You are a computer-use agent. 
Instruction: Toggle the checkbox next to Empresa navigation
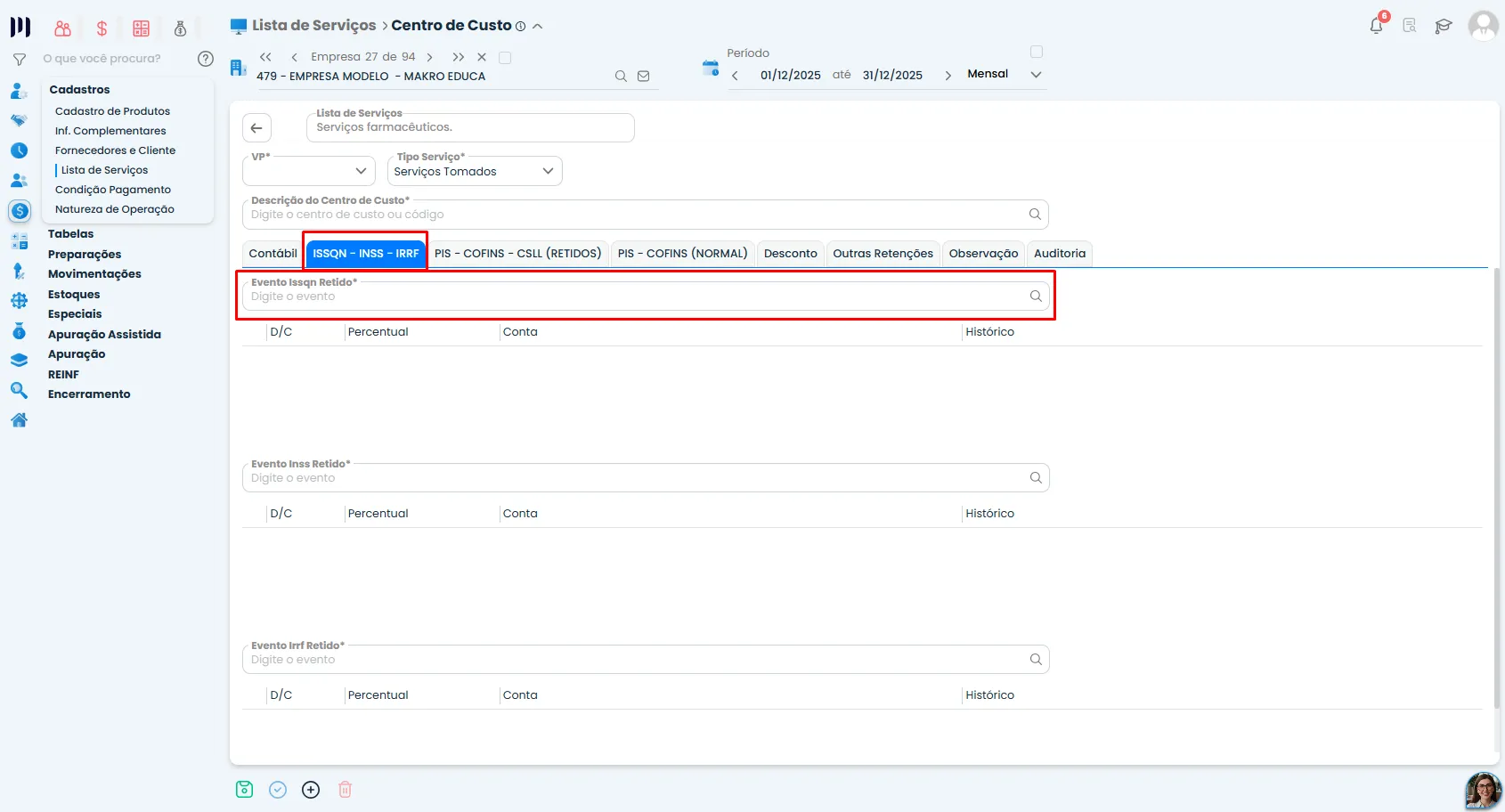(x=505, y=58)
